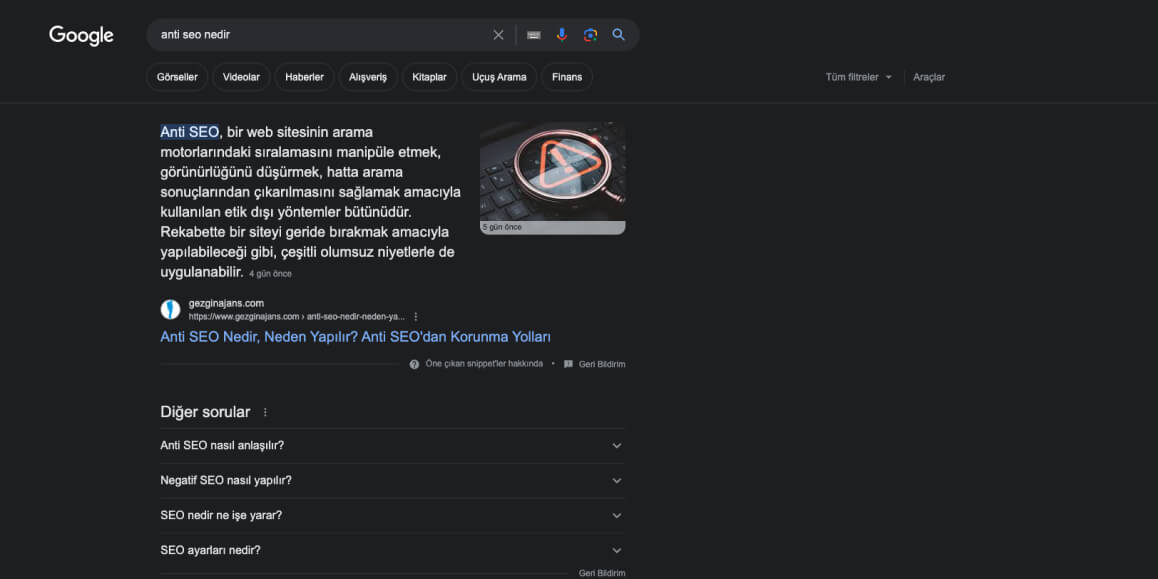Expand 'SEO ayarları nedir?' question
Image resolution: width=1158 pixels, height=579 pixels.
point(392,550)
